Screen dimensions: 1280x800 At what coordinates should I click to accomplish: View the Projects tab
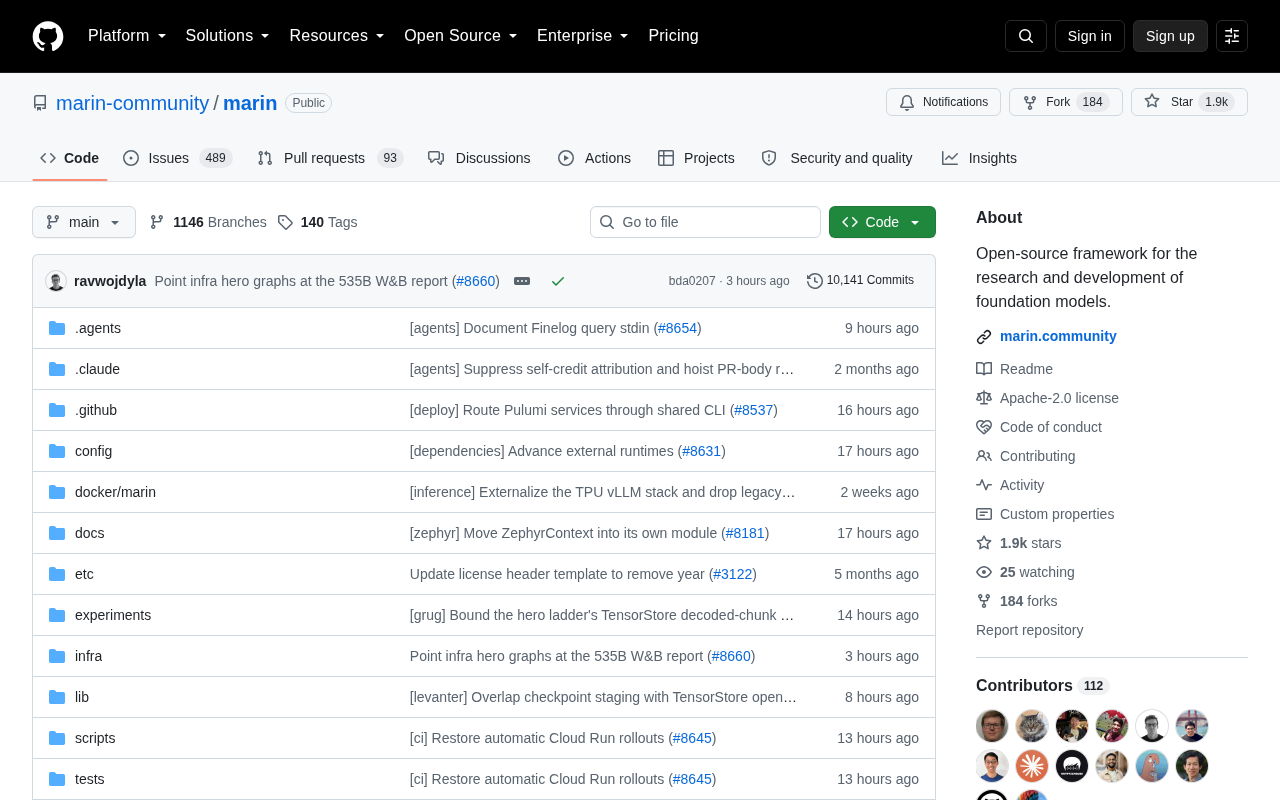[696, 158]
